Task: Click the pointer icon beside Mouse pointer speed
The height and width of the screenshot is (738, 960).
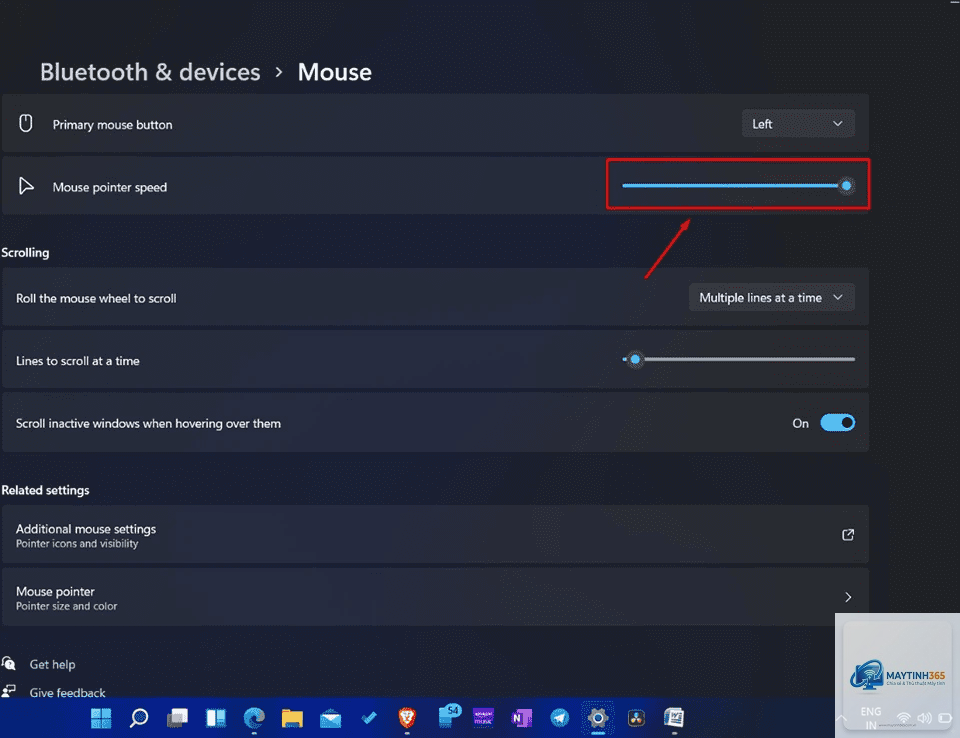Action: pyautogui.click(x=26, y=186)
